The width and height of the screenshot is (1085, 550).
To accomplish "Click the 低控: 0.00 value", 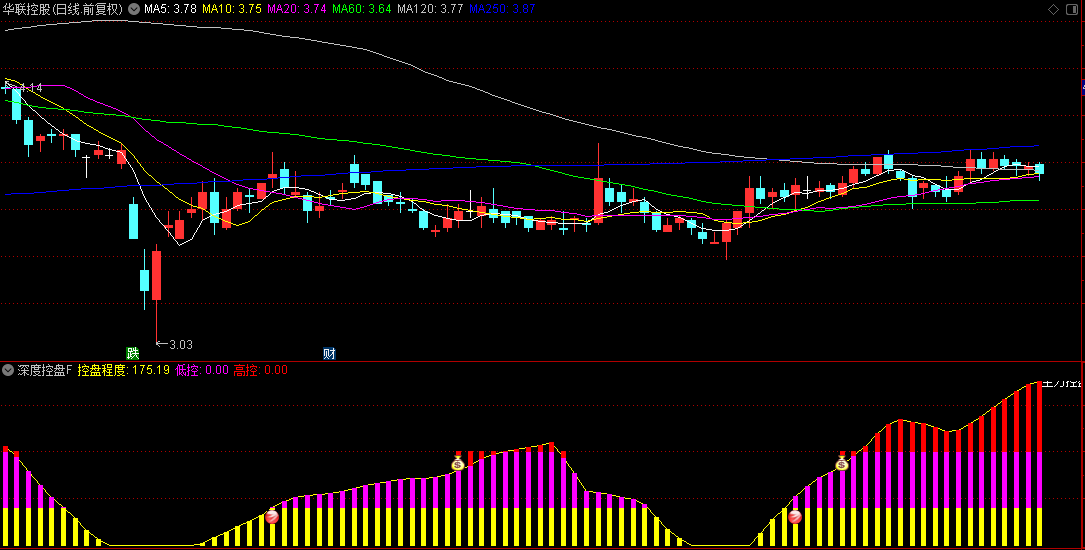I will coord(202,370).
